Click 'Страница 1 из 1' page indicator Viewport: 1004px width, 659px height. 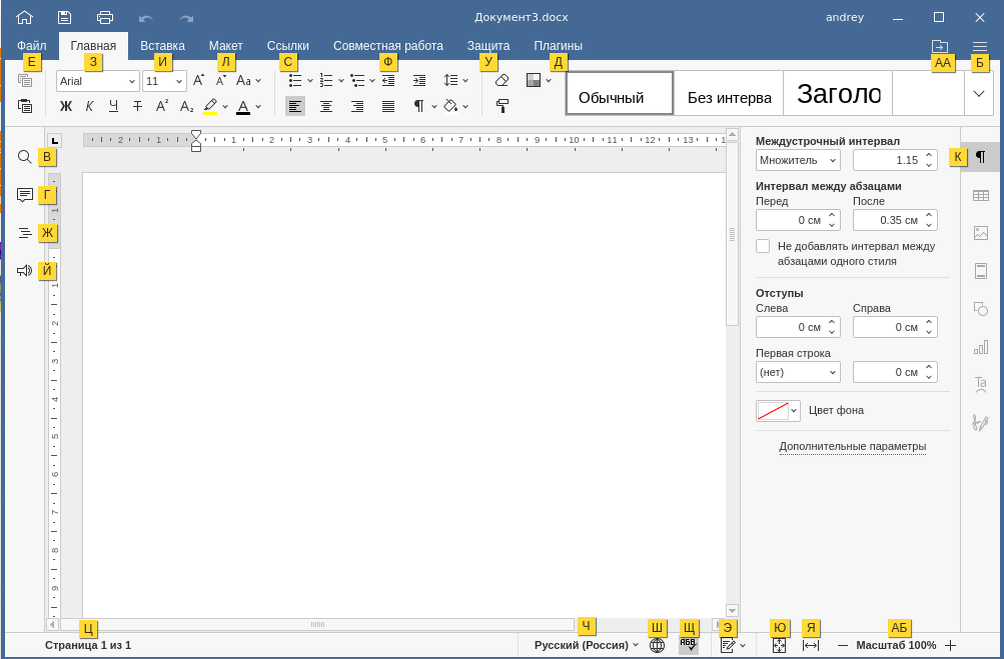[88, 645]
